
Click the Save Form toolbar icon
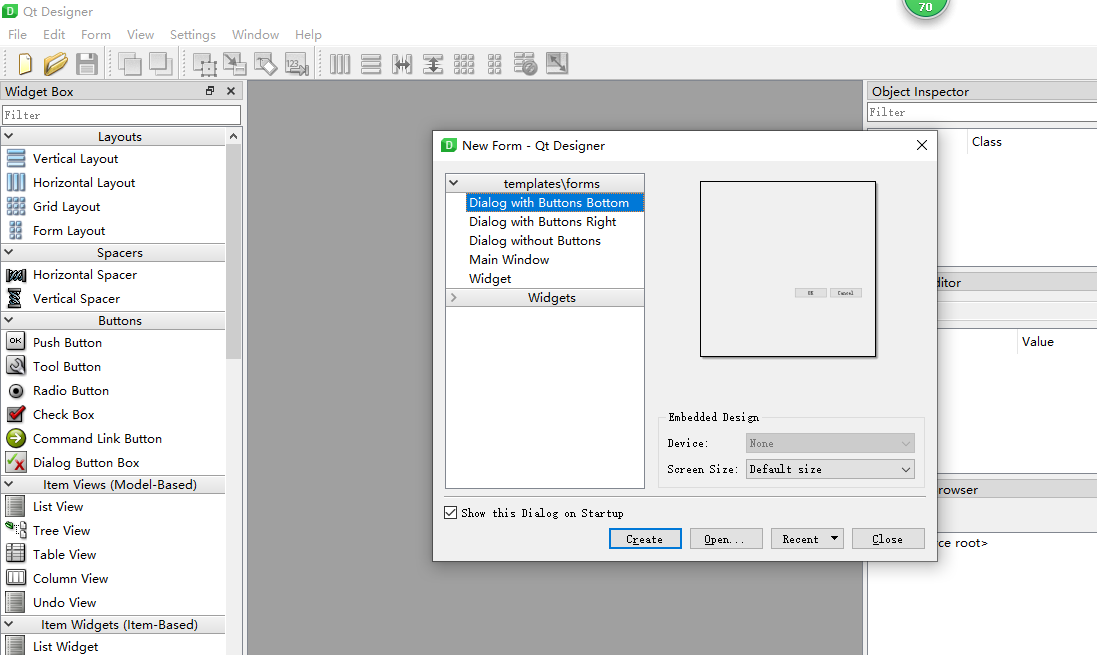(x=88, y=63)
